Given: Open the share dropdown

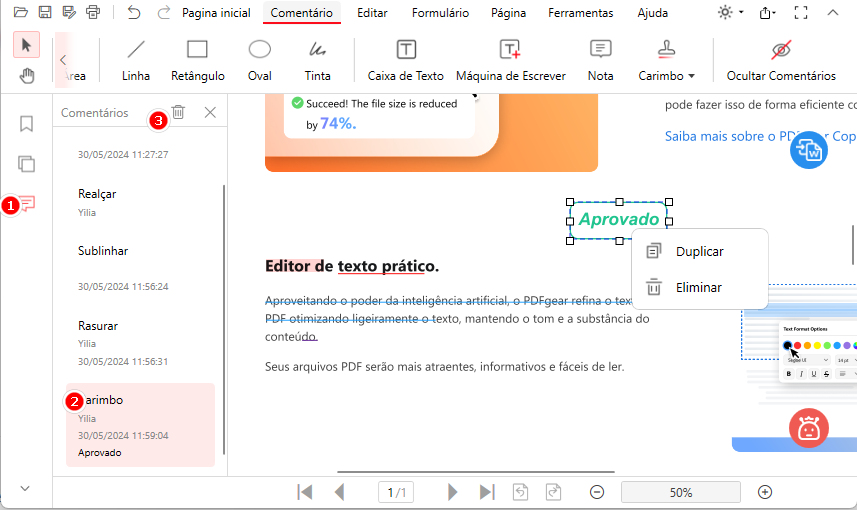Looking at the screenshot, I should [x=767, y=13].
